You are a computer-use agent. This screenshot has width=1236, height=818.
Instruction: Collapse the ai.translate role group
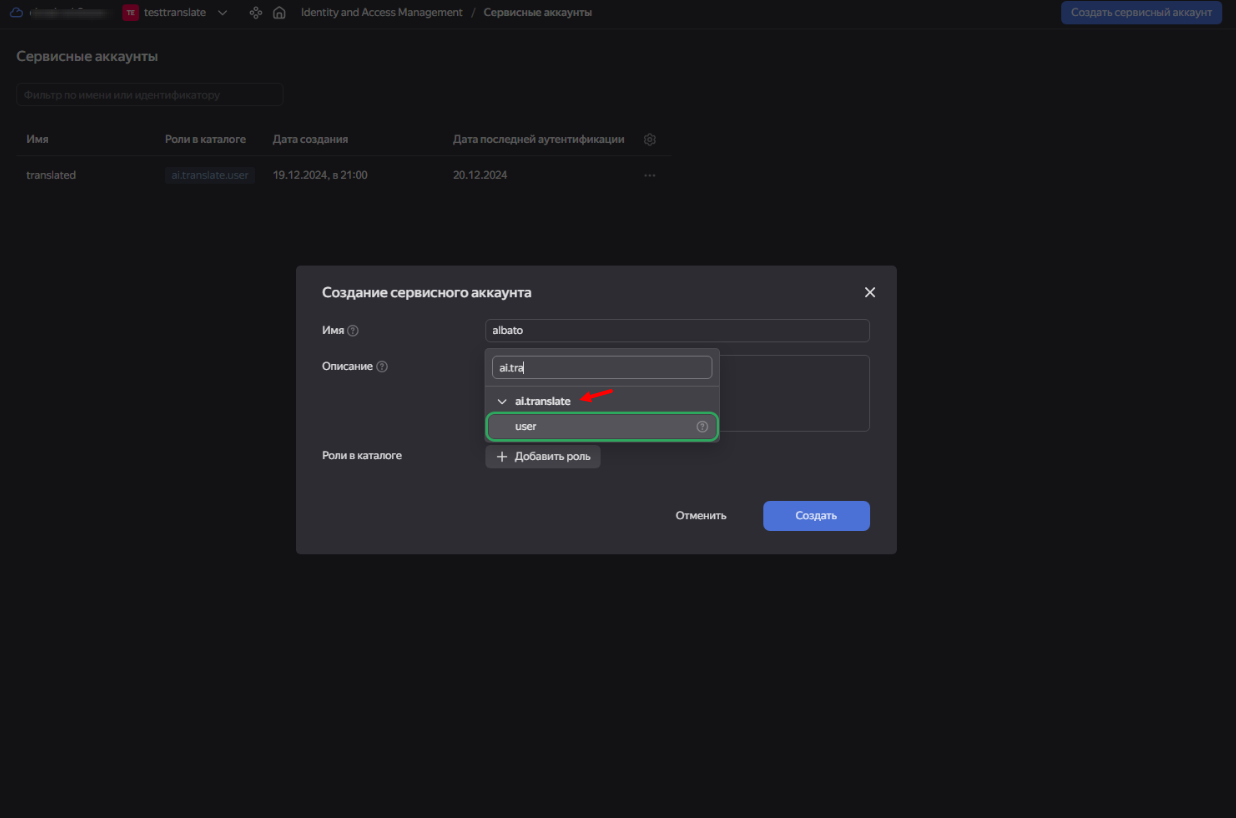[x=502, y=402]
